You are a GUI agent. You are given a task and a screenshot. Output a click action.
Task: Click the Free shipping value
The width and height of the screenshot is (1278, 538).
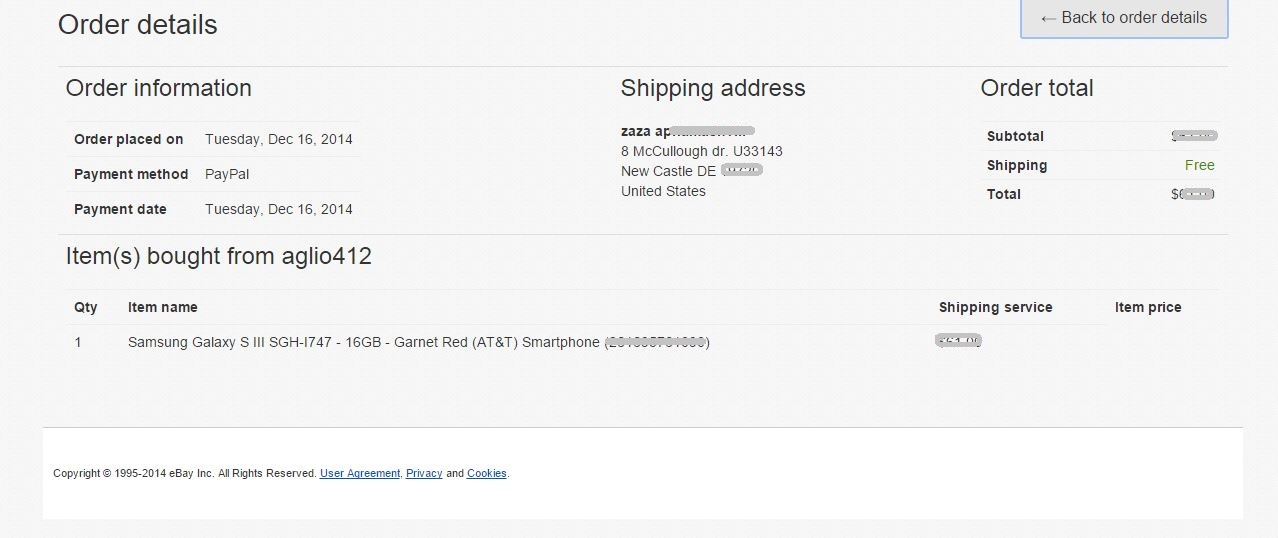click(1199, 165)
